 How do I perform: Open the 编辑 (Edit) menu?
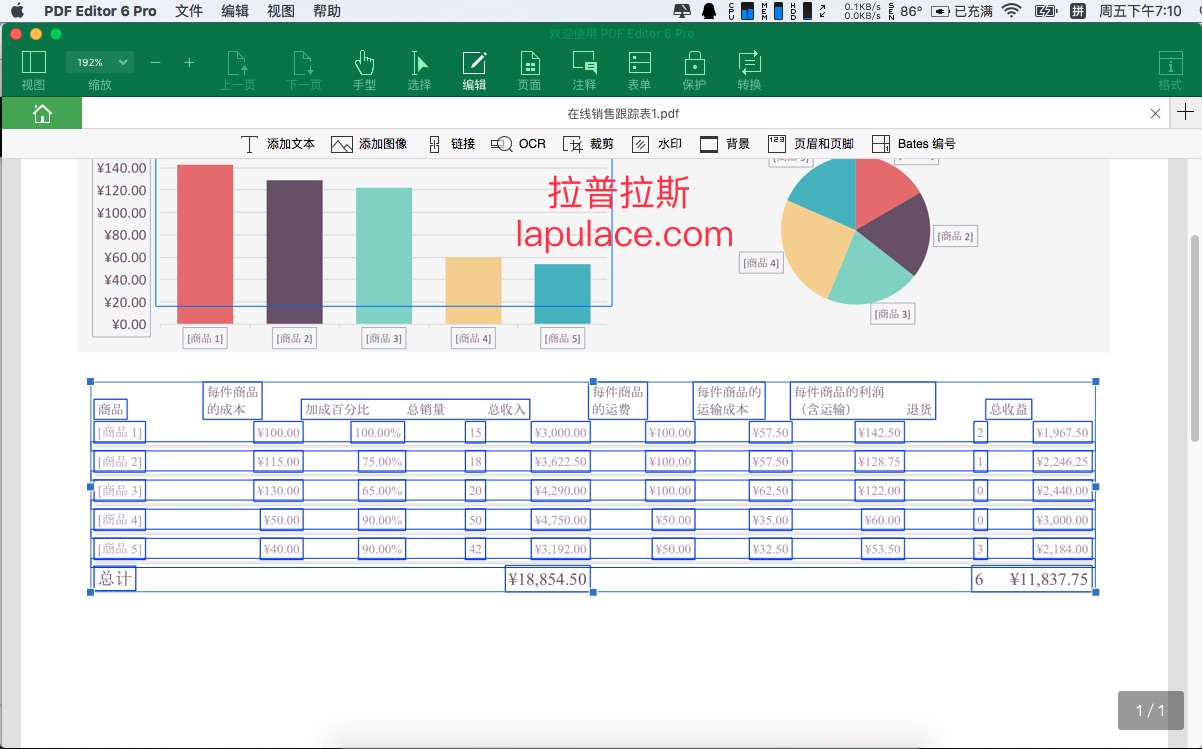tap(235, 11)
